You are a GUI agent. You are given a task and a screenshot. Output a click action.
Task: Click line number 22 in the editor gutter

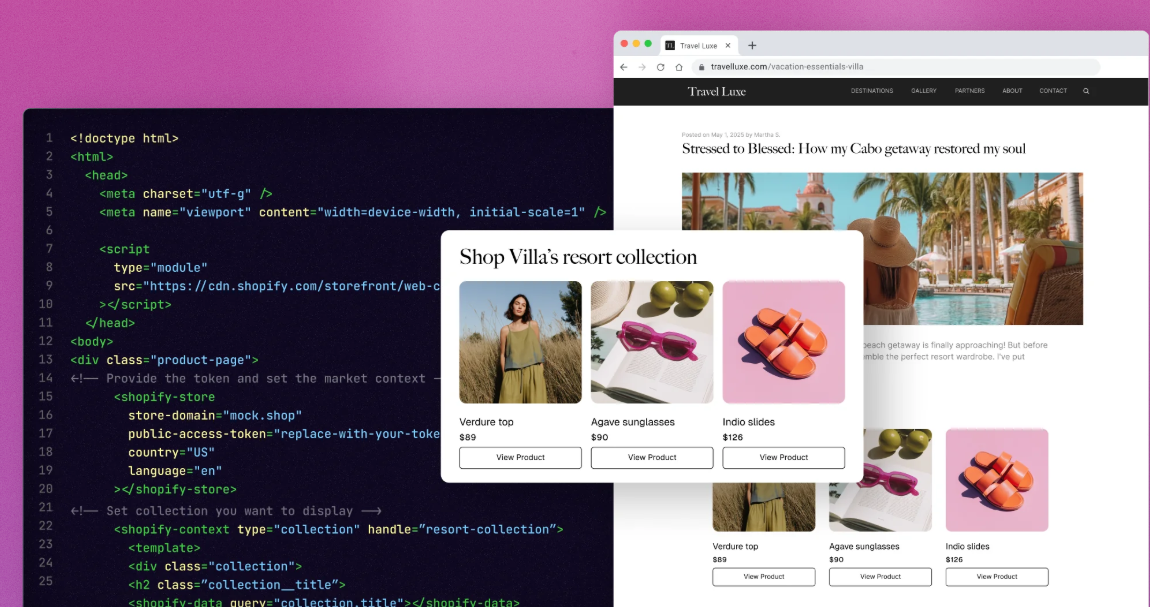(x=45, y=526)
